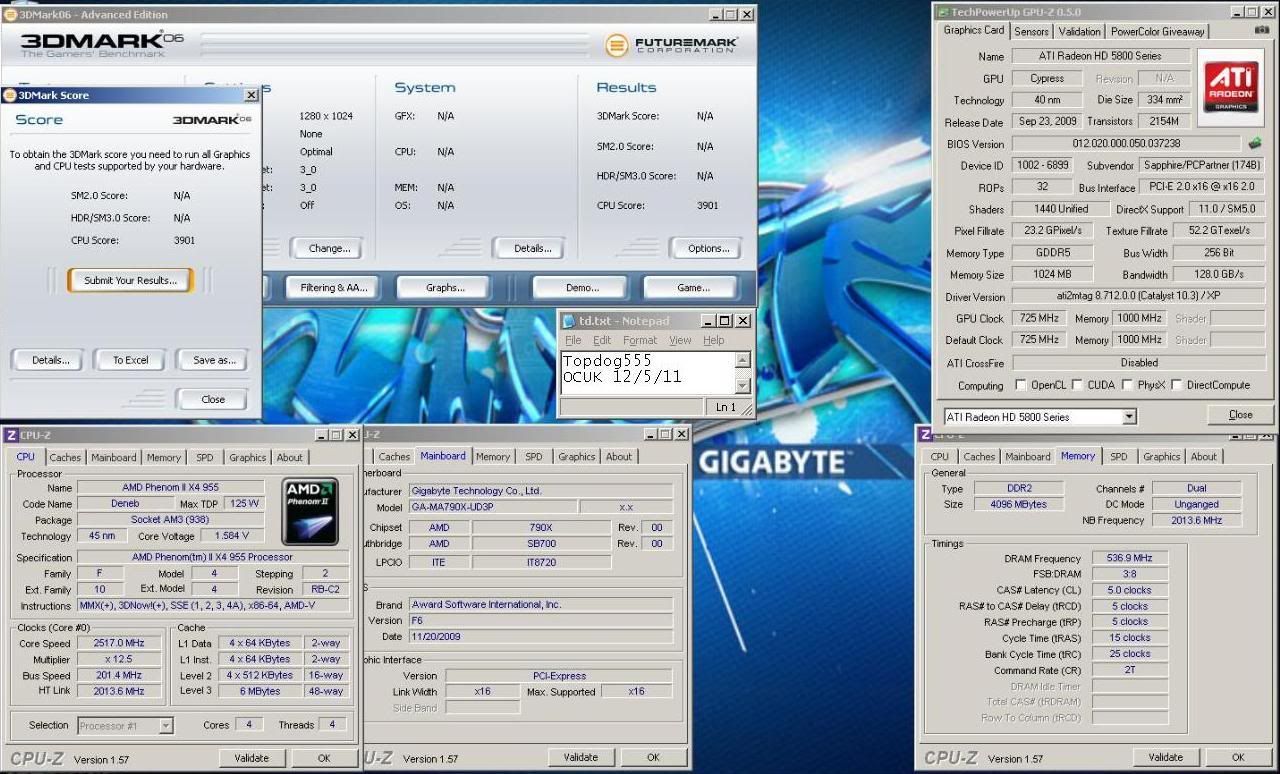Click the Filtering & AA button
Viewport: 1280px width, 774px height.
coord(334,287)
